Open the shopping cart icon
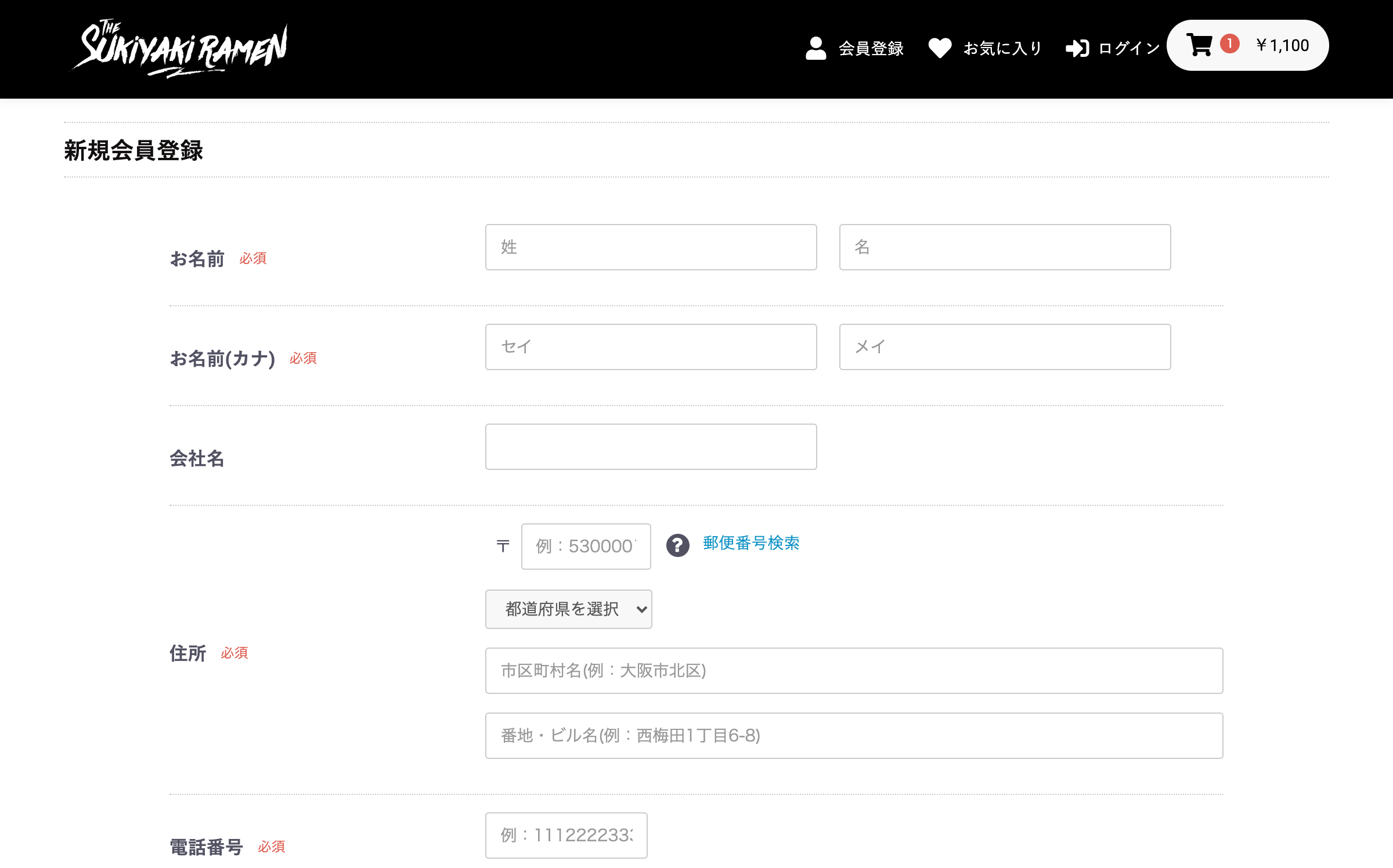1393x868 pixels. point(1199,44)
